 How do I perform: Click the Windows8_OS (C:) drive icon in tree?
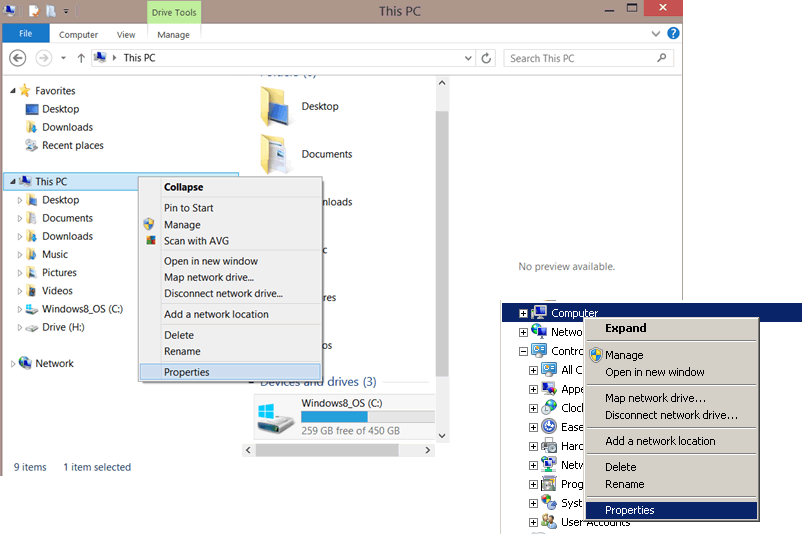(32, 309)
